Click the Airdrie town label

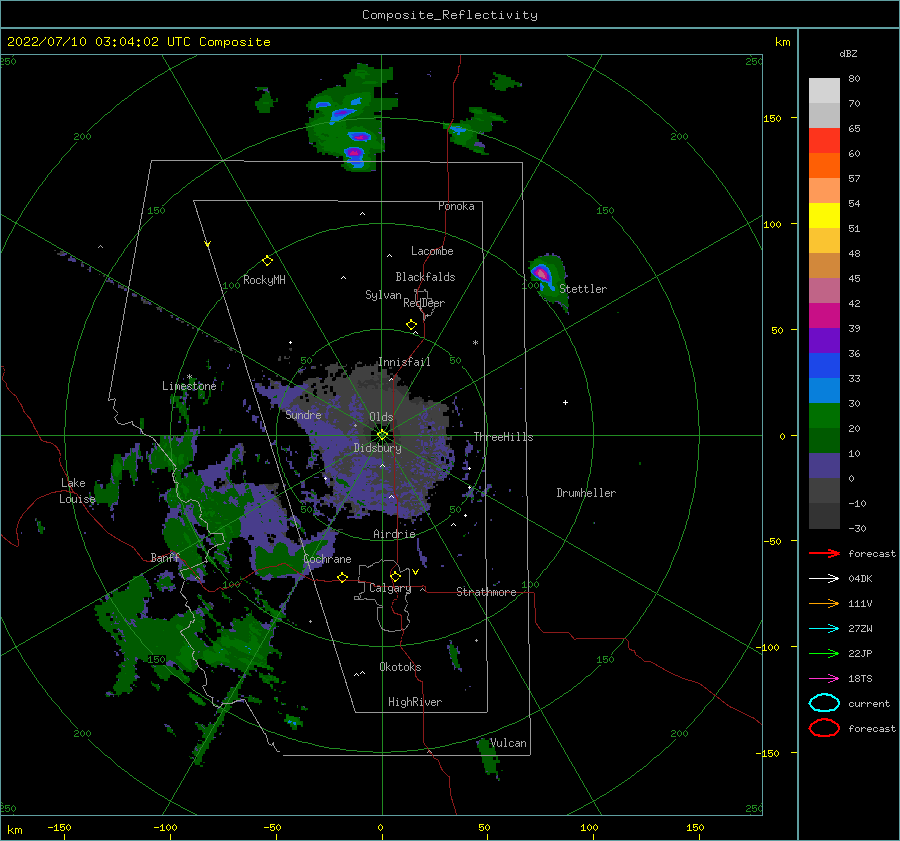pos(394,534)
